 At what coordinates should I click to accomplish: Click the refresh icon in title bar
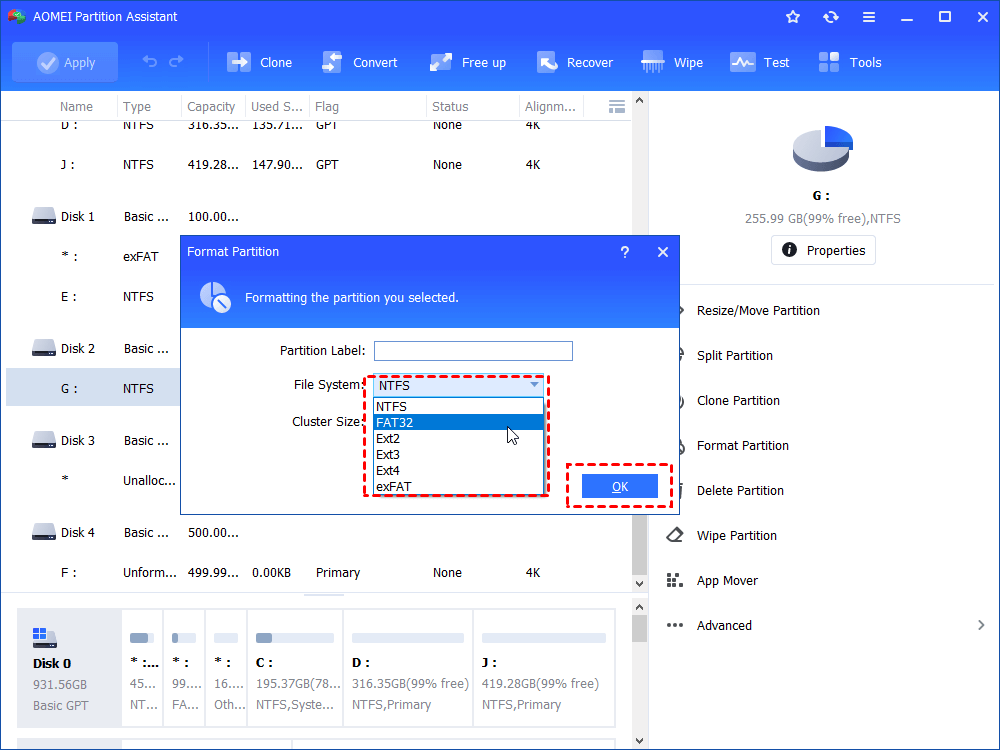[x=830, y=17]
